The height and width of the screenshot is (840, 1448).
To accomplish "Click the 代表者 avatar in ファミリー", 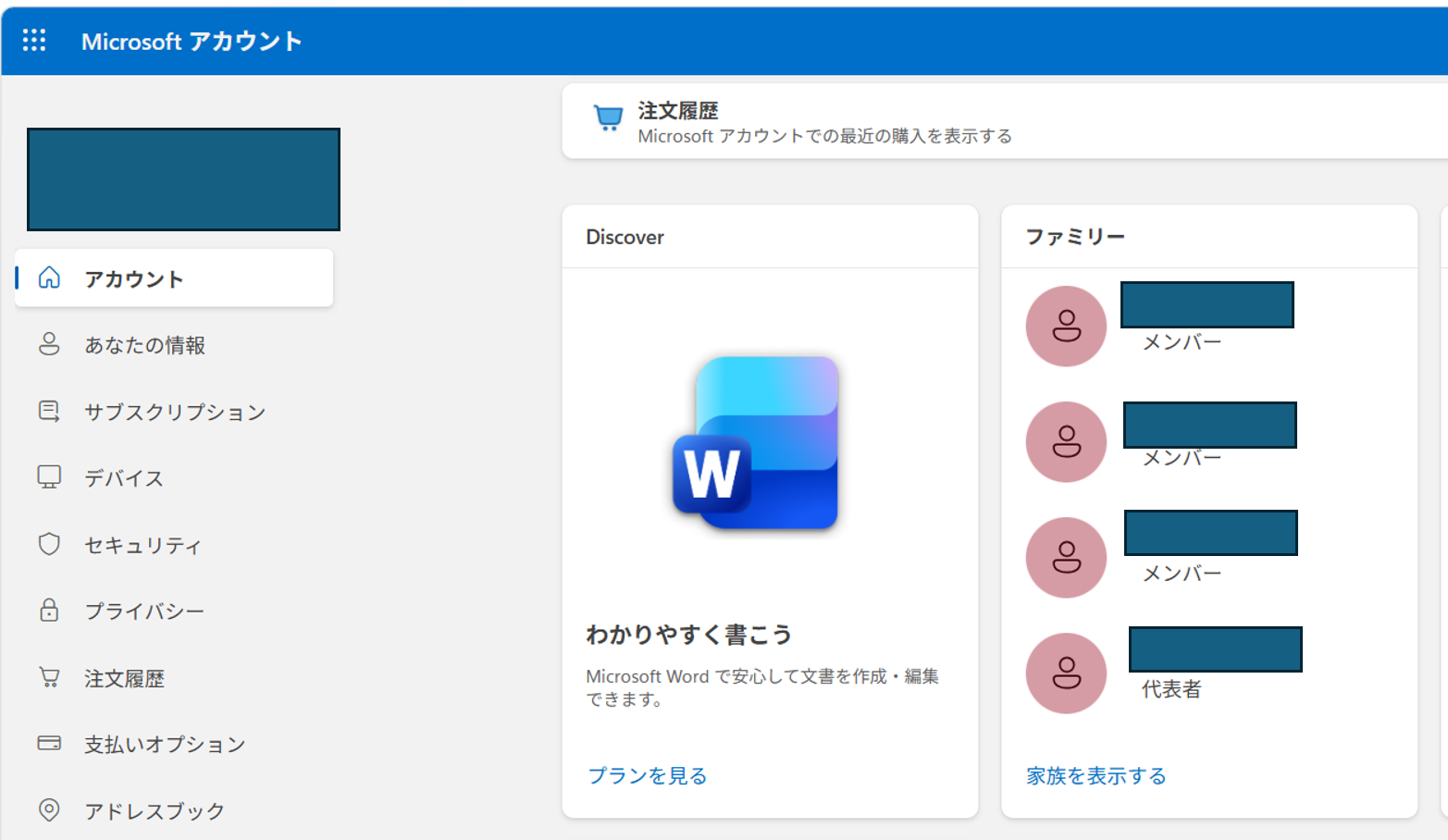I will (1066, 673).
